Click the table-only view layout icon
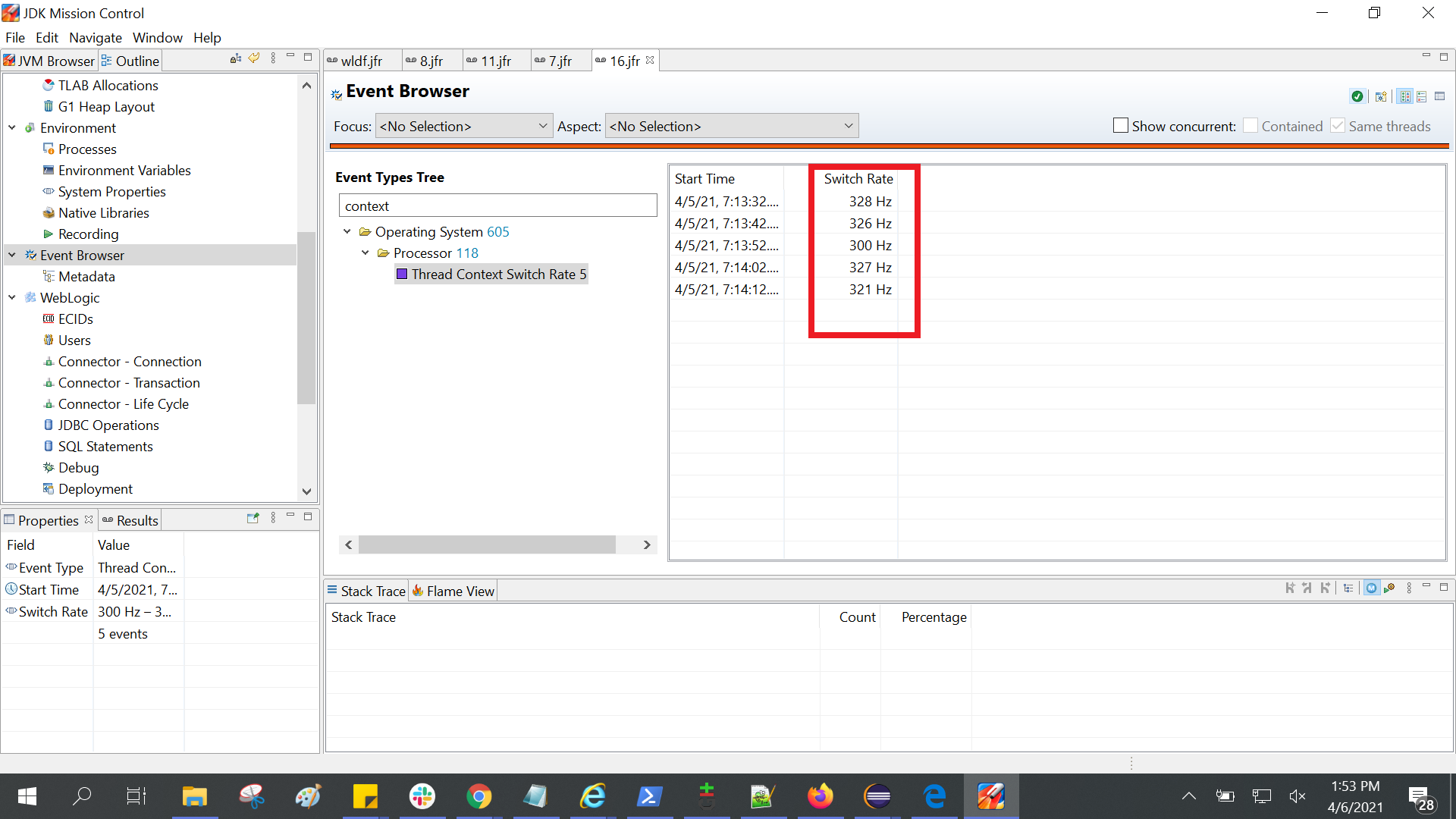 [1439, 96]
